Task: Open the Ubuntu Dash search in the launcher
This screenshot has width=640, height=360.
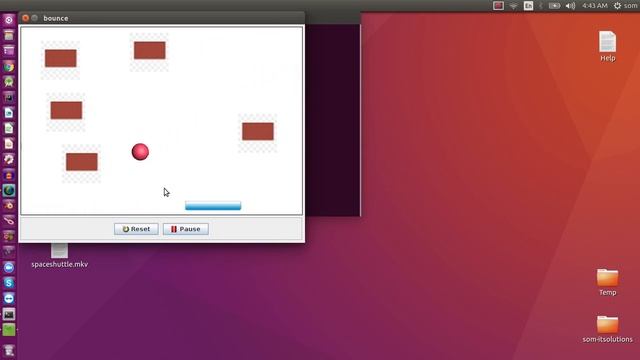Action: click(9, 20)
